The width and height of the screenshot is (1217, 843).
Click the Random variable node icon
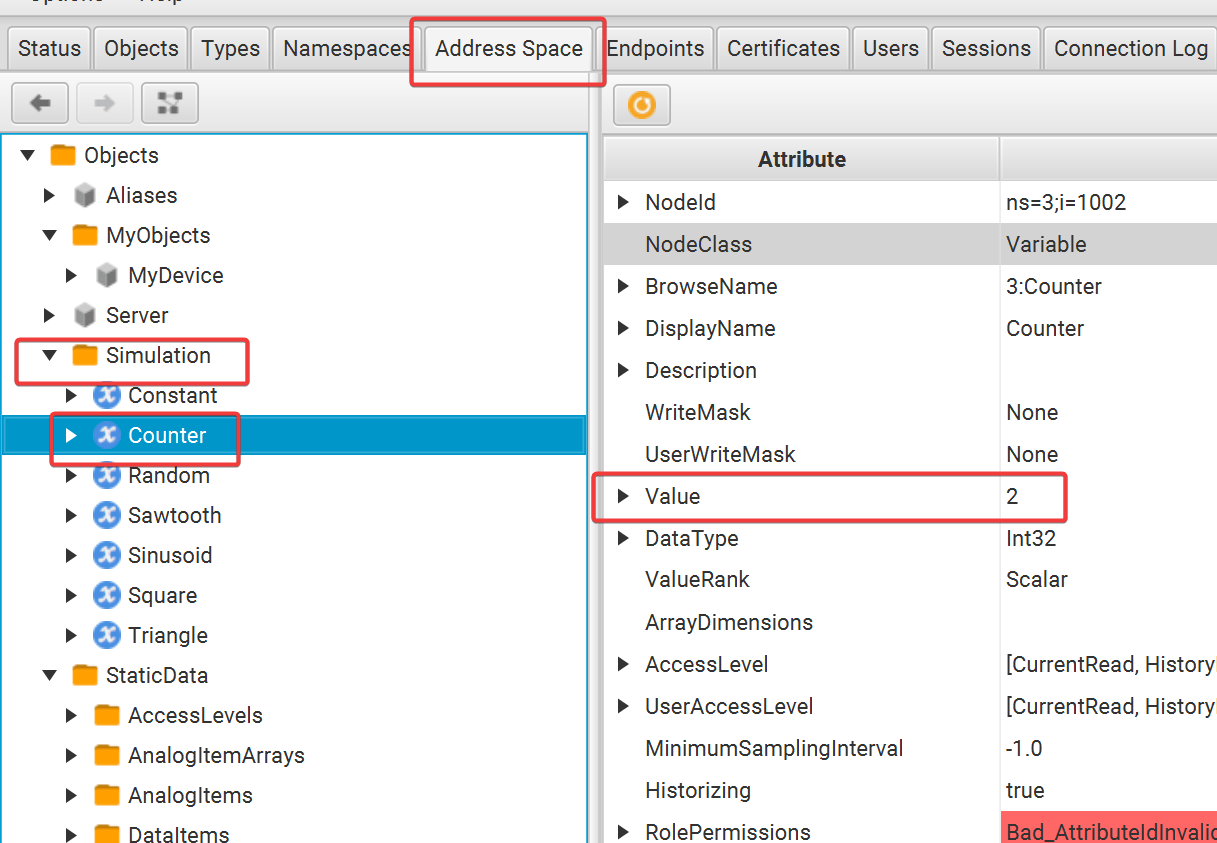click(x=106, y=475)
